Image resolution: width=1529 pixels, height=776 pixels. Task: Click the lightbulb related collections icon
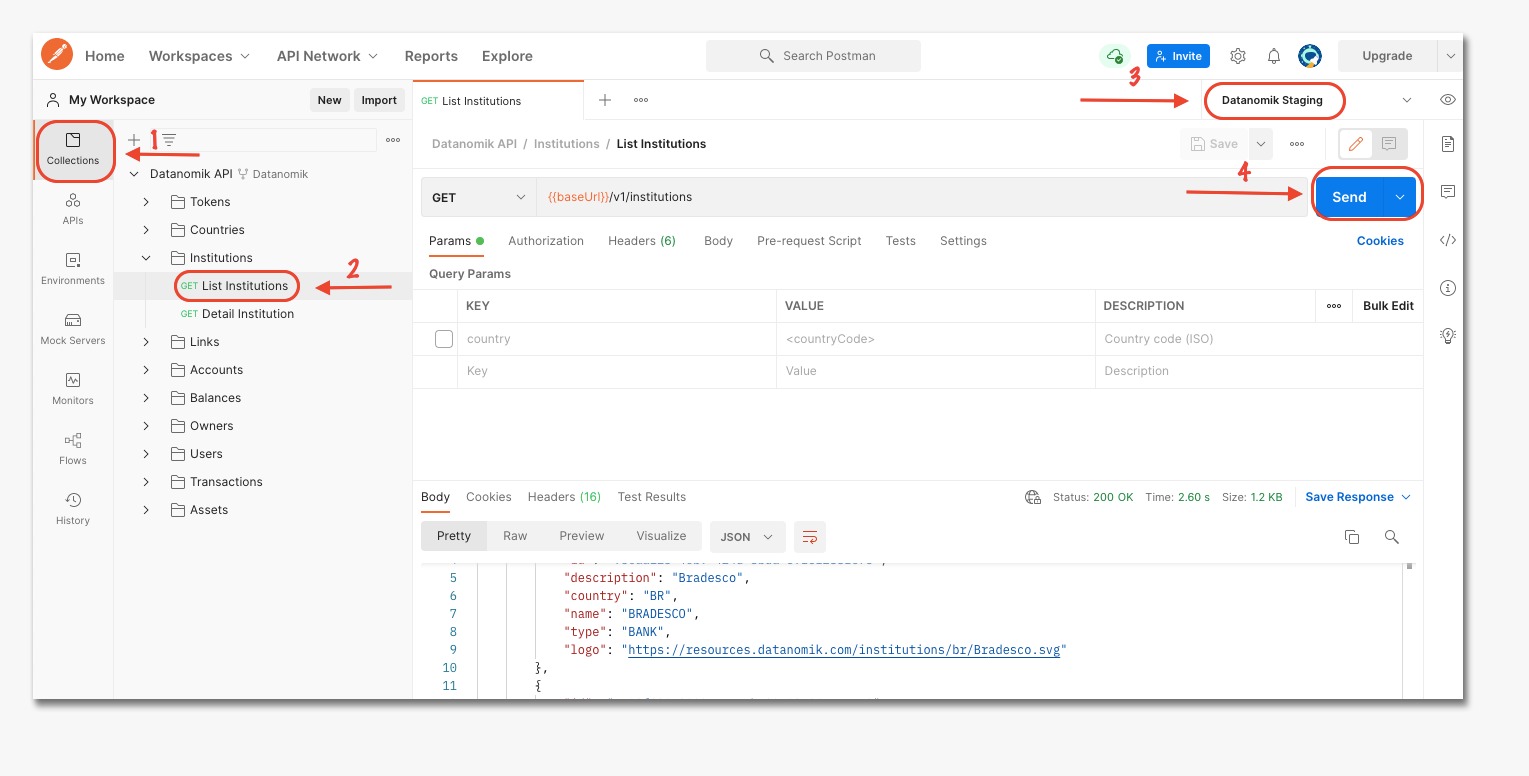(1447, 336)
